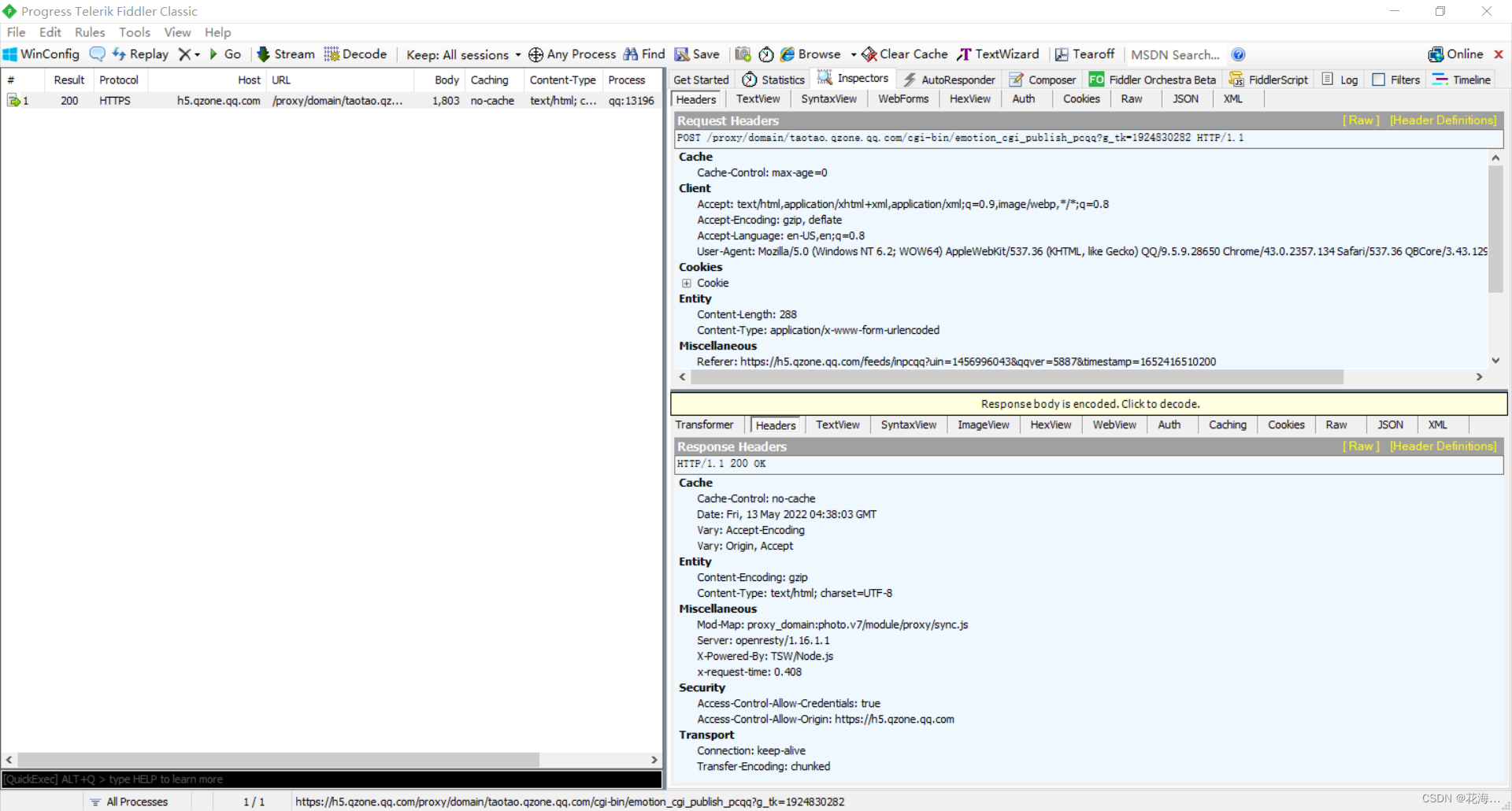Open the Keep: All sessions dropdown
This screenshot has width=1512, height=811.
[463, 55]
